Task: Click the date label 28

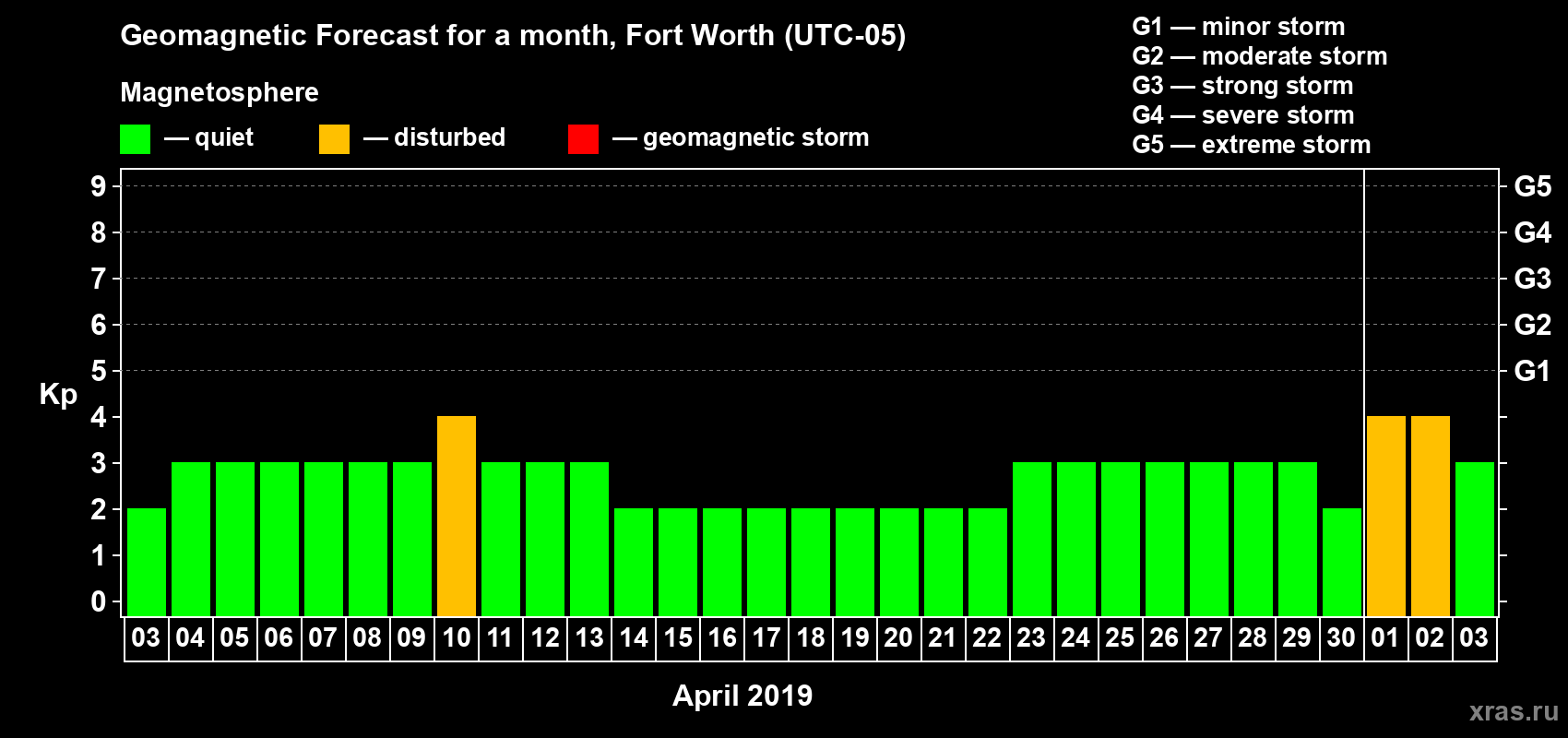Action: (1253, 638)
